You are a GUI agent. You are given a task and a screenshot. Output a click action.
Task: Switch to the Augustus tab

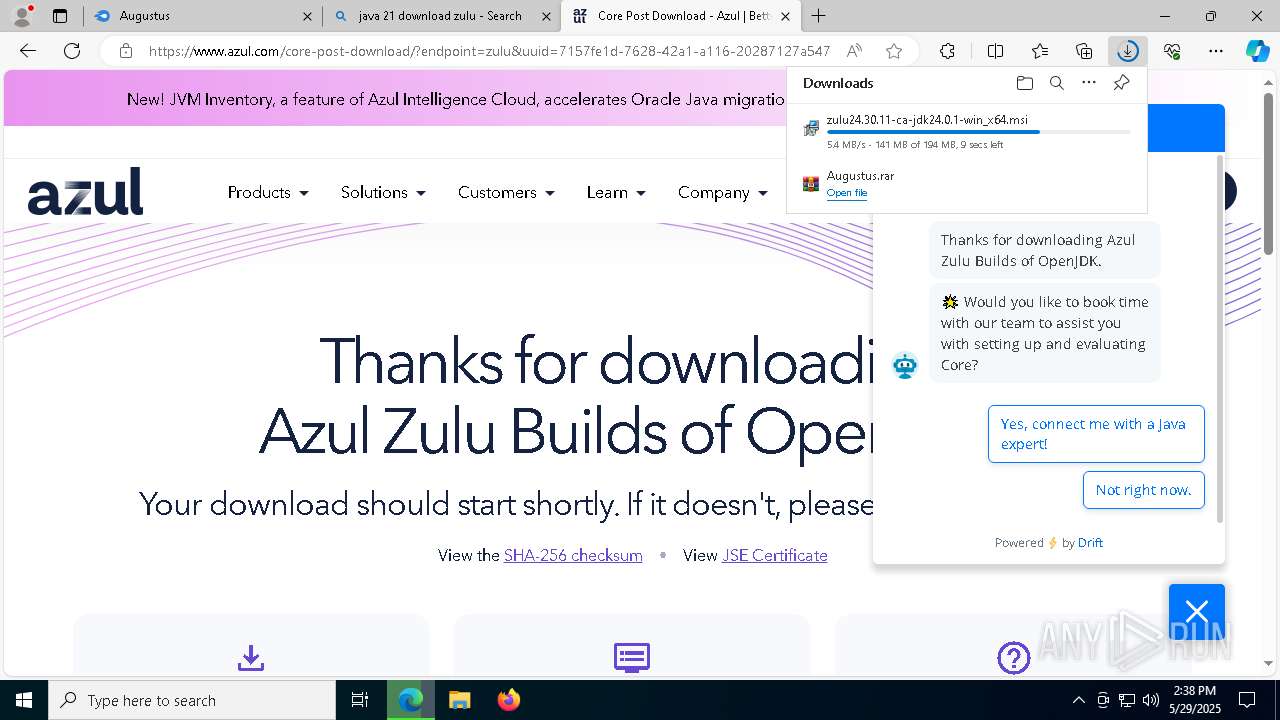click(203, 16)
